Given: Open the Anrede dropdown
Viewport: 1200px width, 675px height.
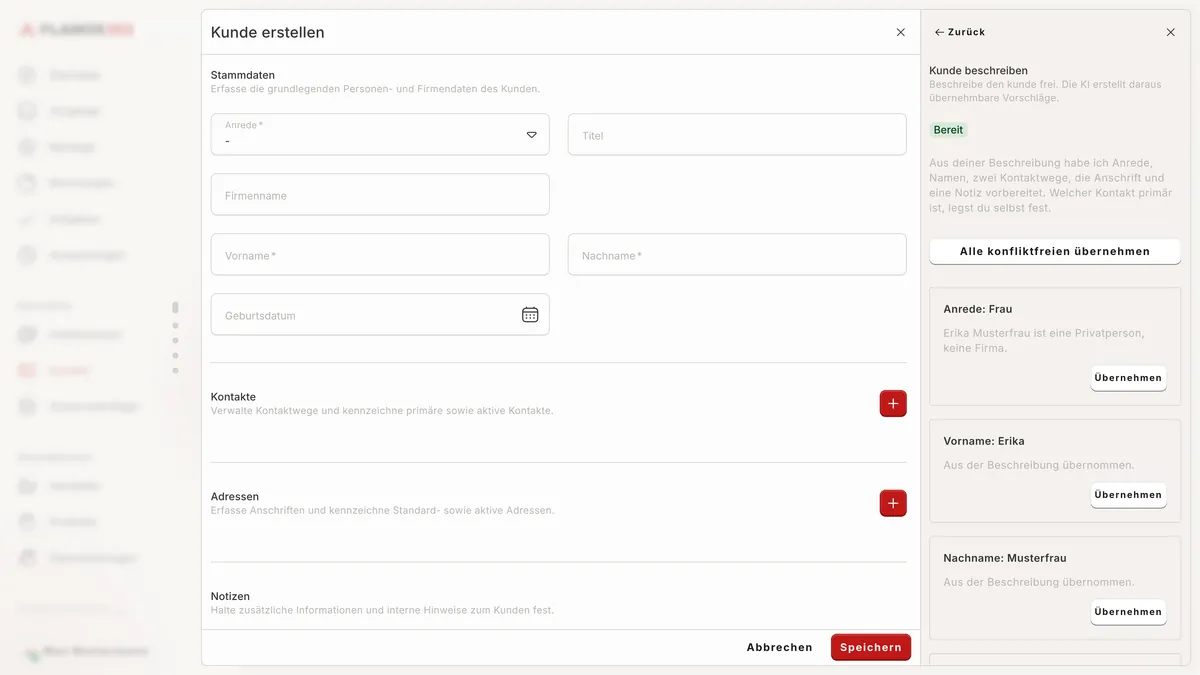Looking at the screenshot, I should 380,134.
